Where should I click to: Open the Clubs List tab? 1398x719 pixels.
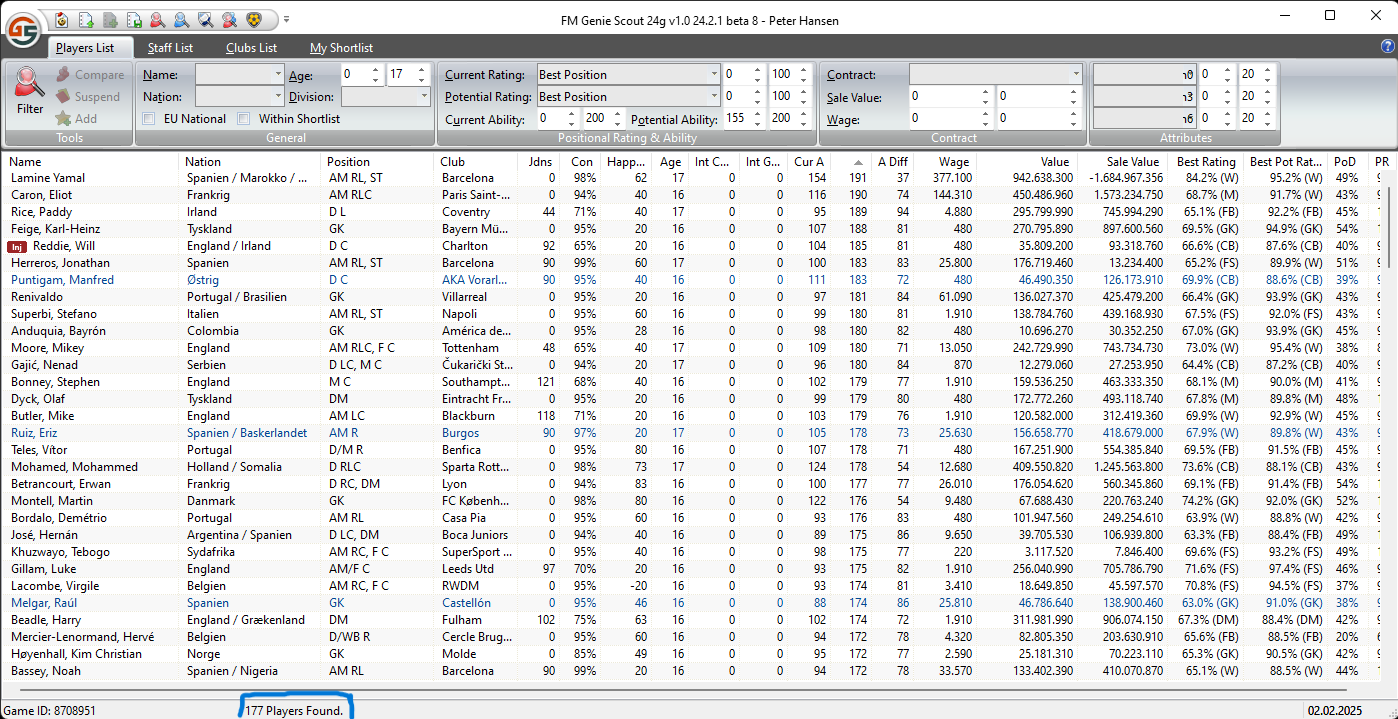coord(251,48)
